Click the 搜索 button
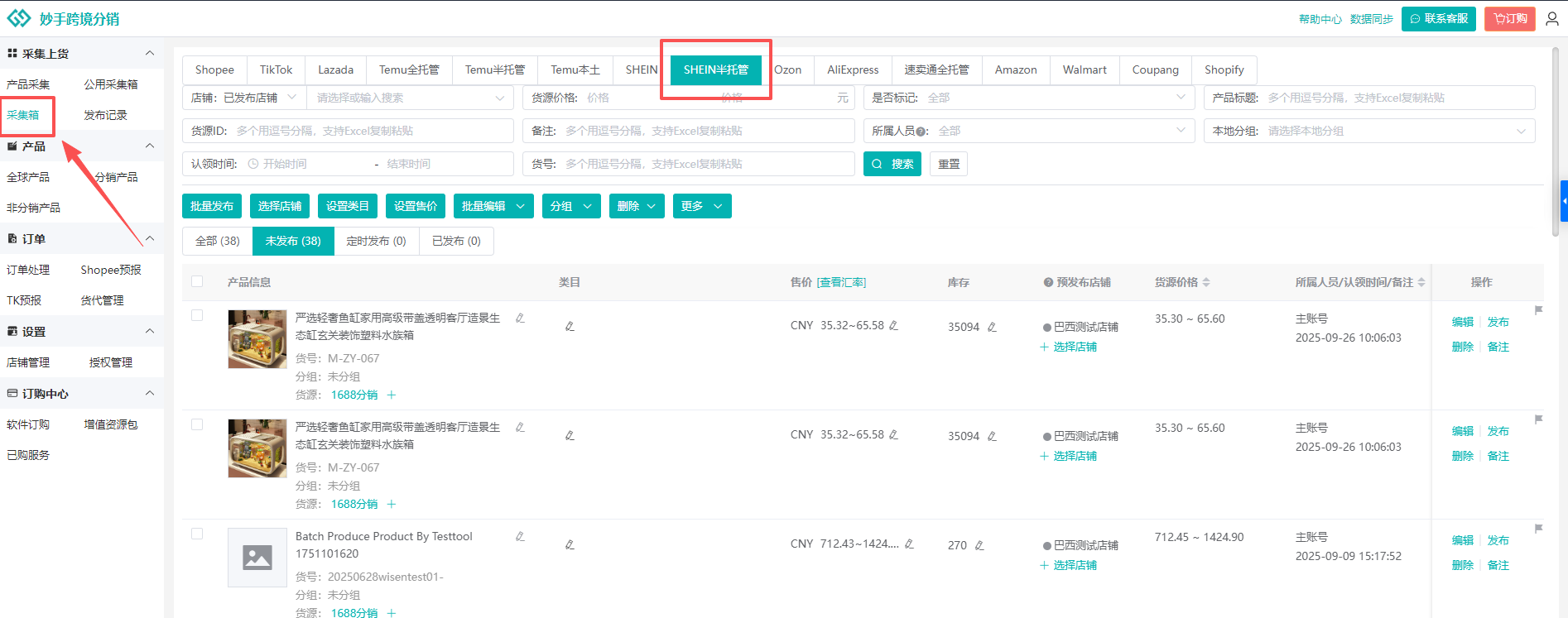Screen dimensions: 1568x618 (x=892, y=164)
